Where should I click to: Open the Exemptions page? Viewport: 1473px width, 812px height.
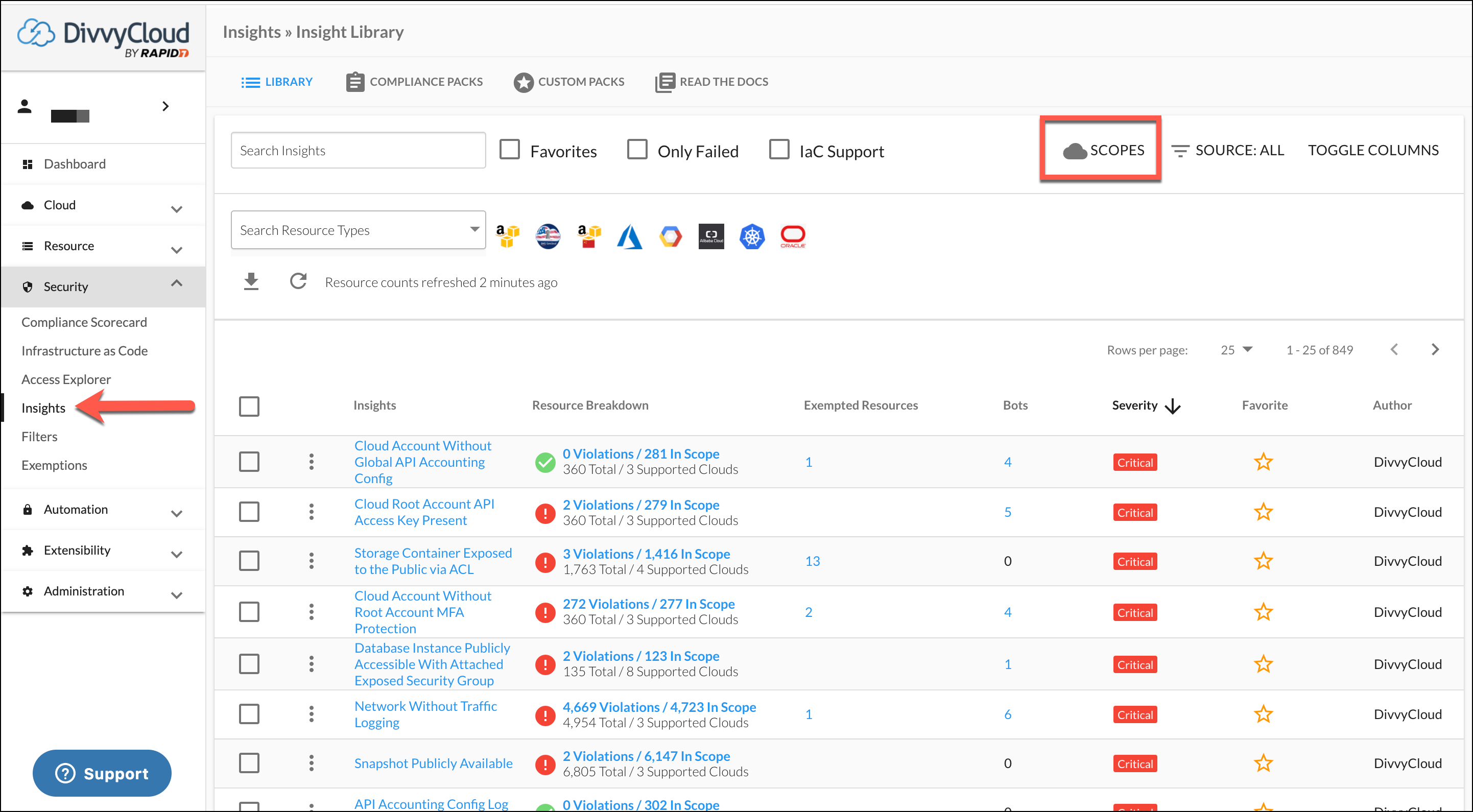click(x=54, y=465)
